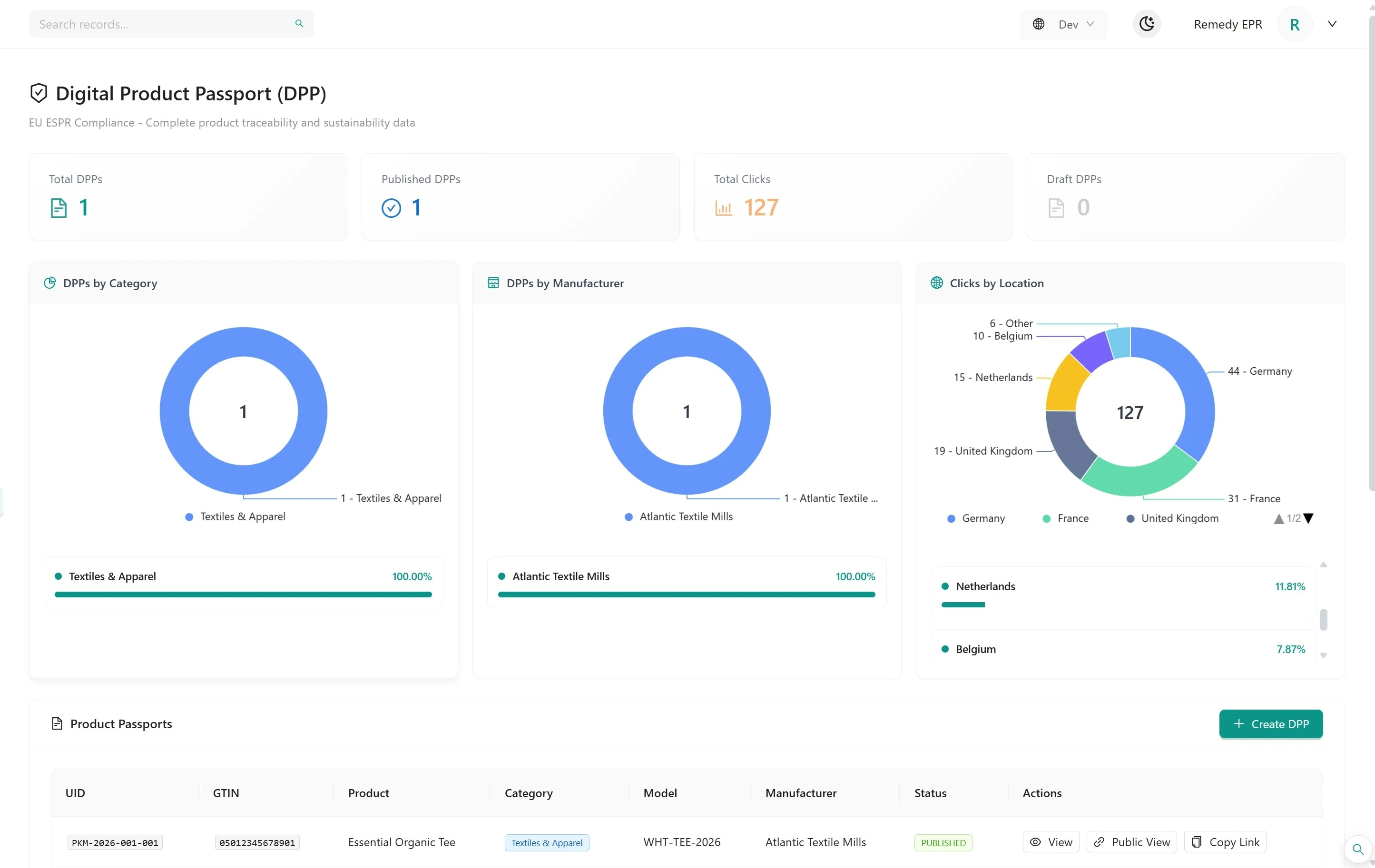Select the Remedy EPR menu item
The height and width of the screenshot is (868, 1375).
coord(1228,24)
